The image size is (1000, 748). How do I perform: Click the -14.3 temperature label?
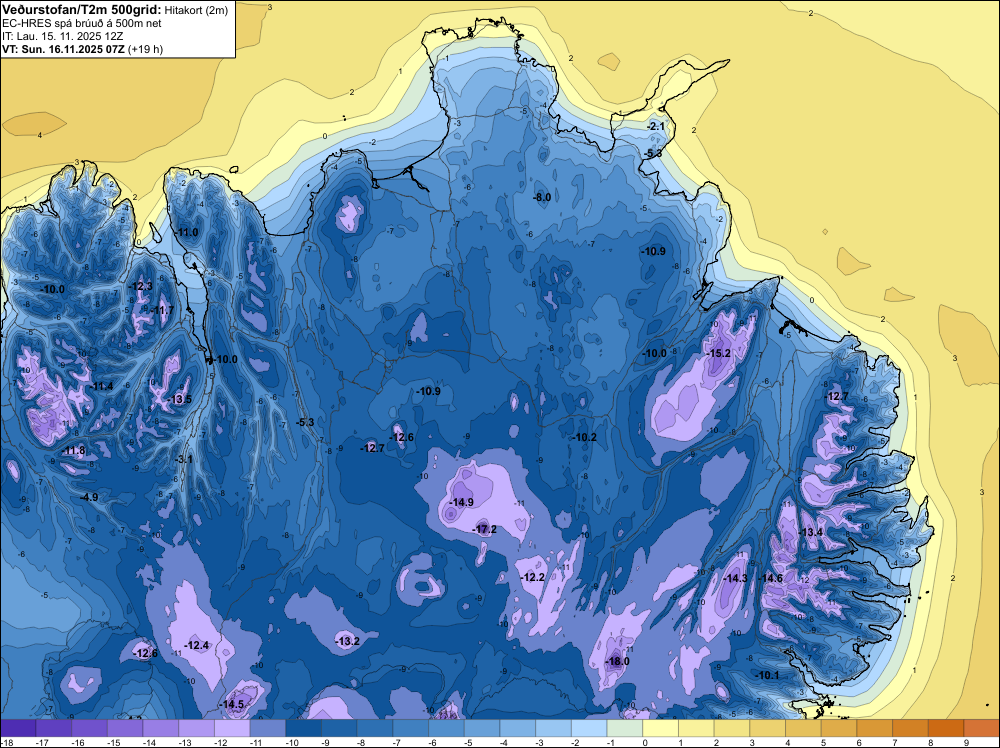736,578
